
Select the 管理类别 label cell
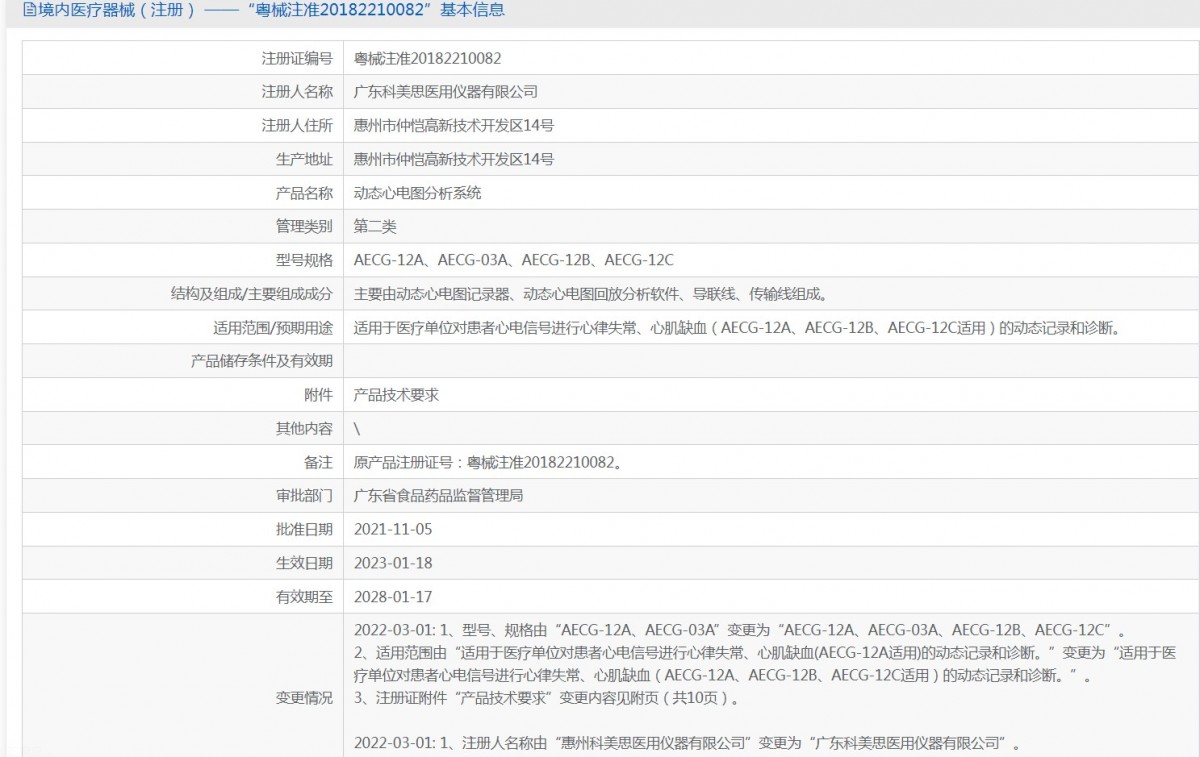click(x=182, y=227)
